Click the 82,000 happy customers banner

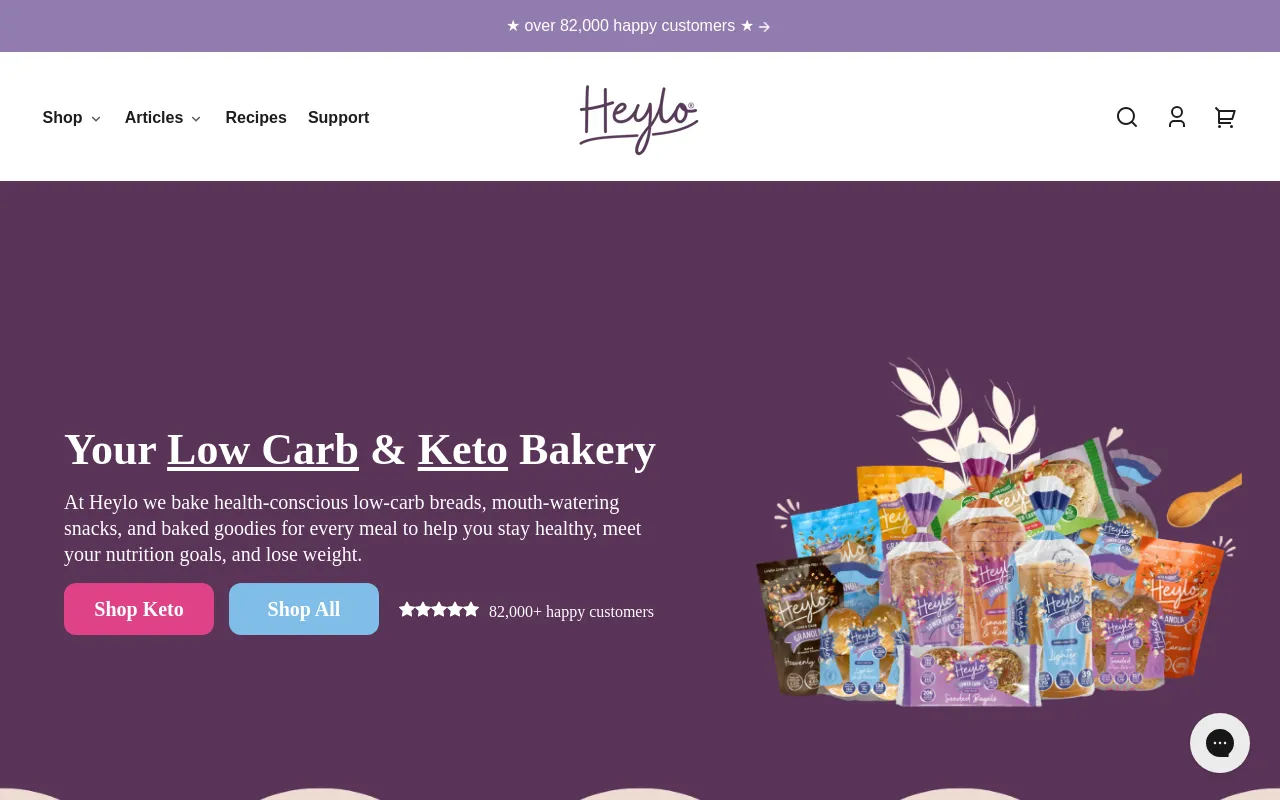point(638,26)
